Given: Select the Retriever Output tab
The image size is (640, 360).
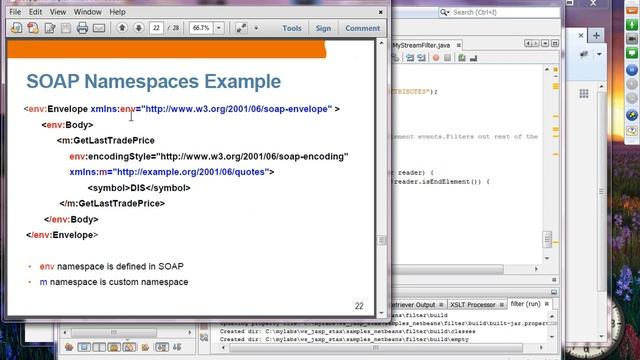Looking at the screenshot, I should [x=413, y=304].
